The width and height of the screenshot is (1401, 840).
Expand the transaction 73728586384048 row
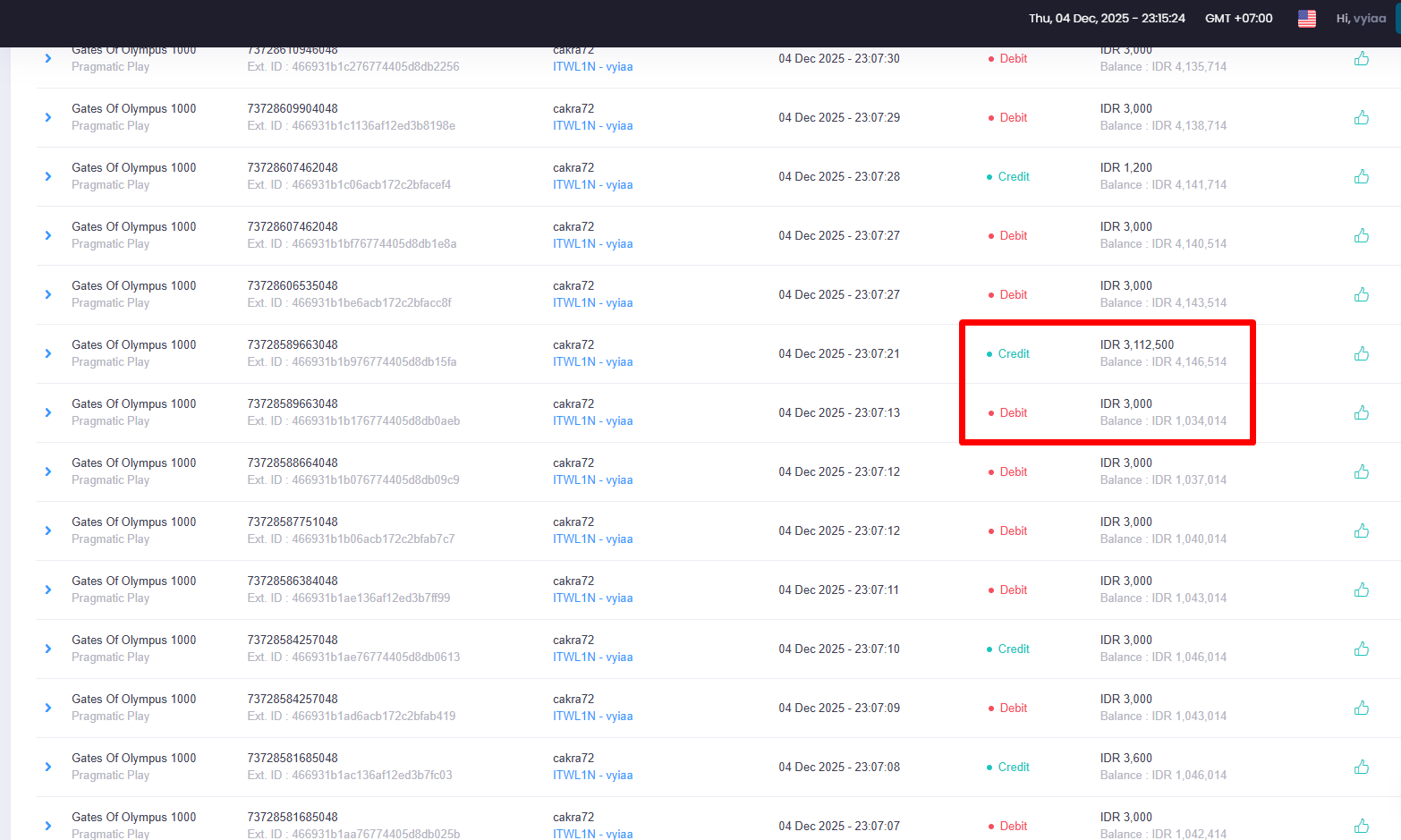[x=48, y=590]
